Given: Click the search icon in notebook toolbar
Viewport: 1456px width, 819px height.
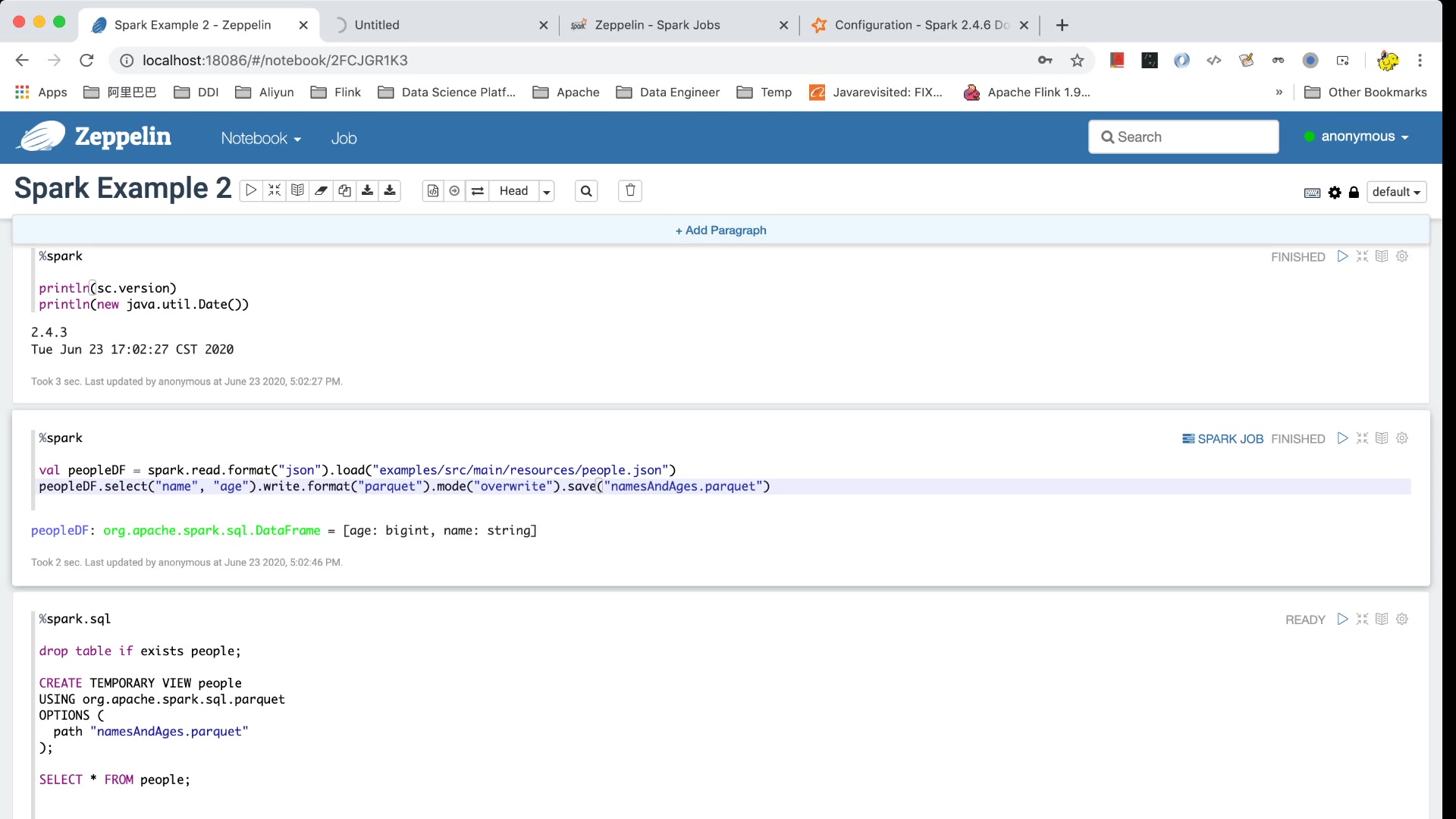Looking at the screenshot, I should pyautogui.click(x=586, y=191).
